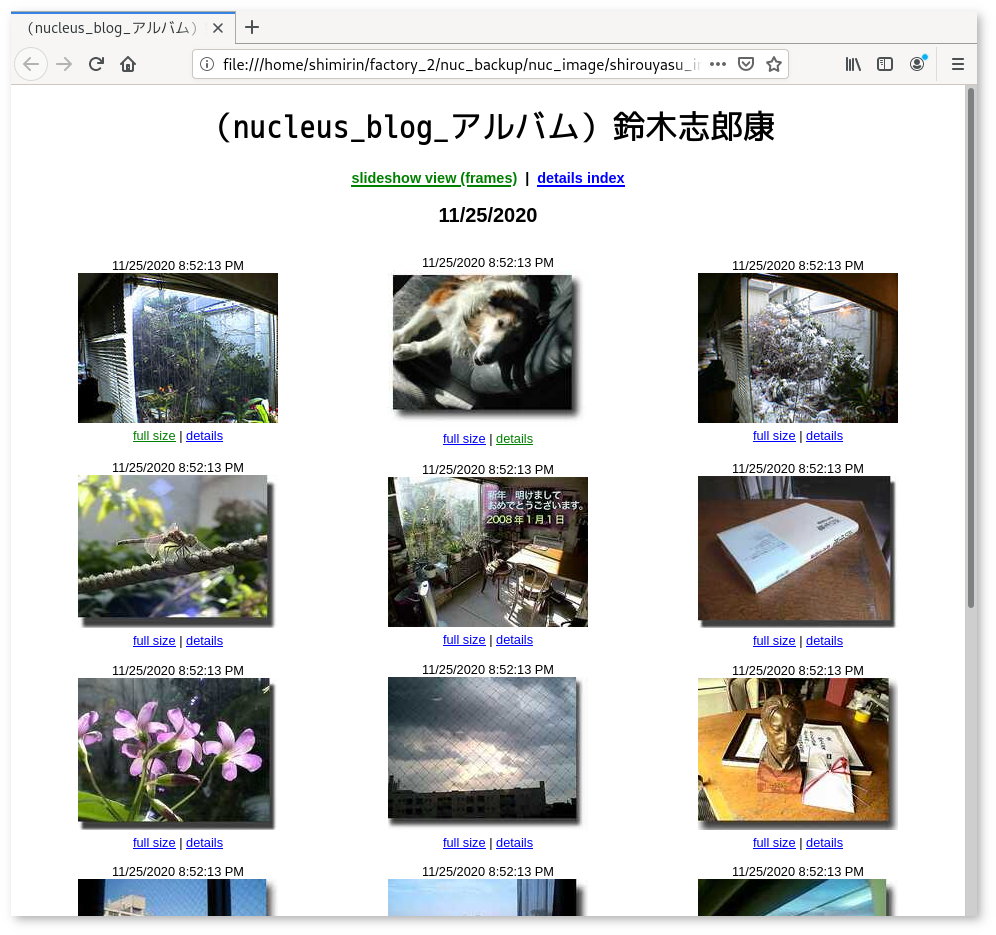Click the browser Back arrow button
996x935 pixels.
(x=31, y=64)
